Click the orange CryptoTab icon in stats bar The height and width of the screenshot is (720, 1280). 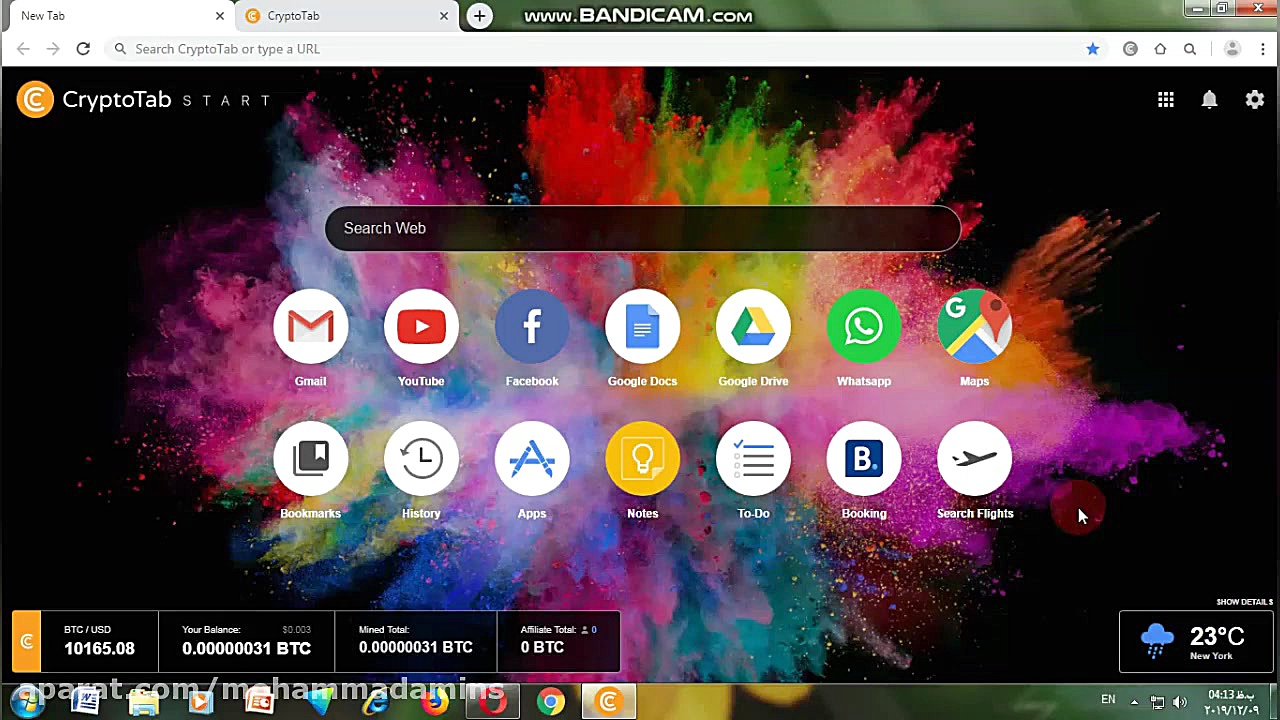(27, 641)
